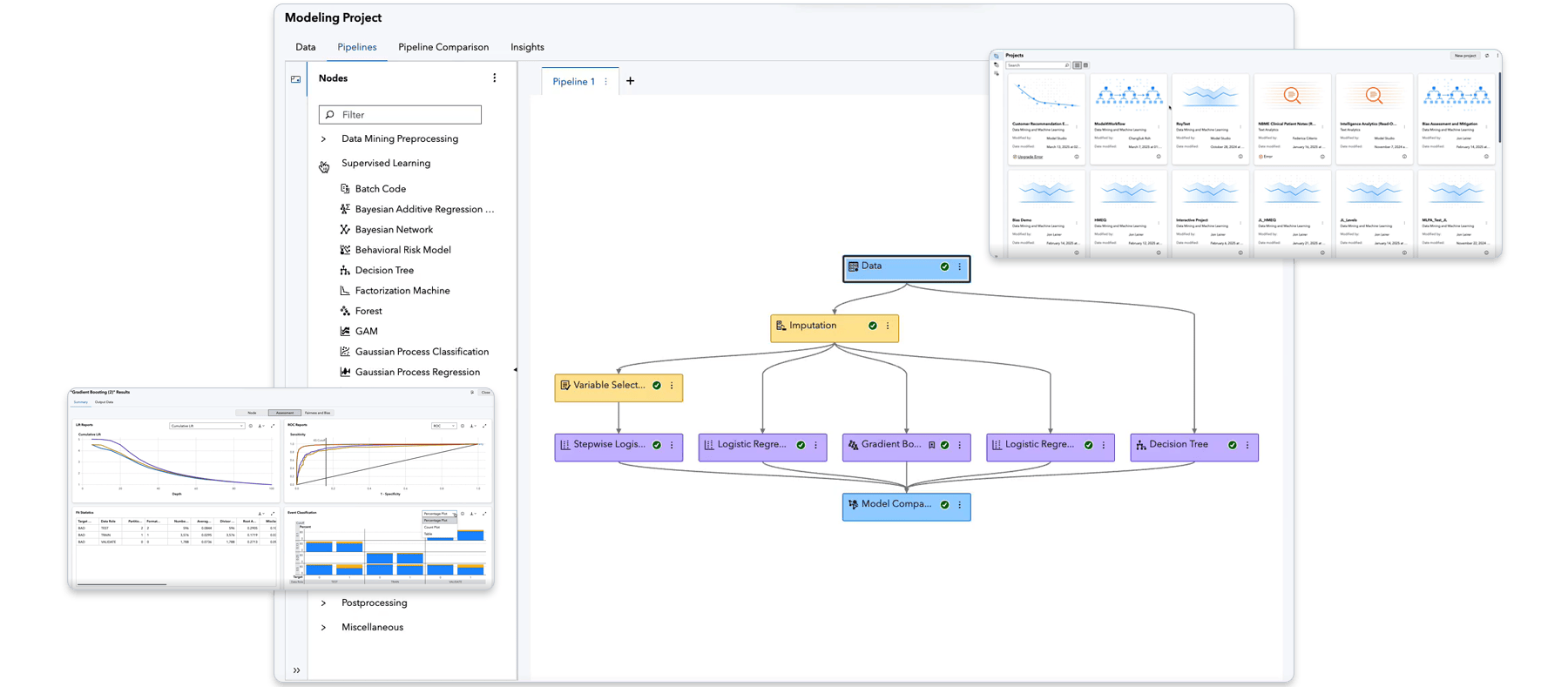Click the Batch Code node icon

pos(345,189)
